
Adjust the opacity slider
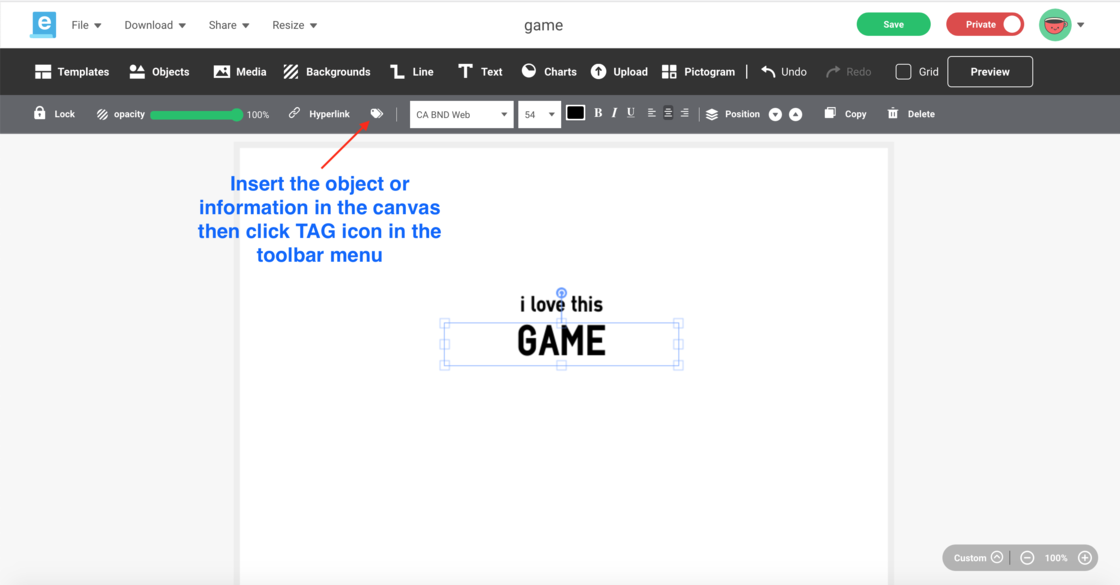point(196,114)
